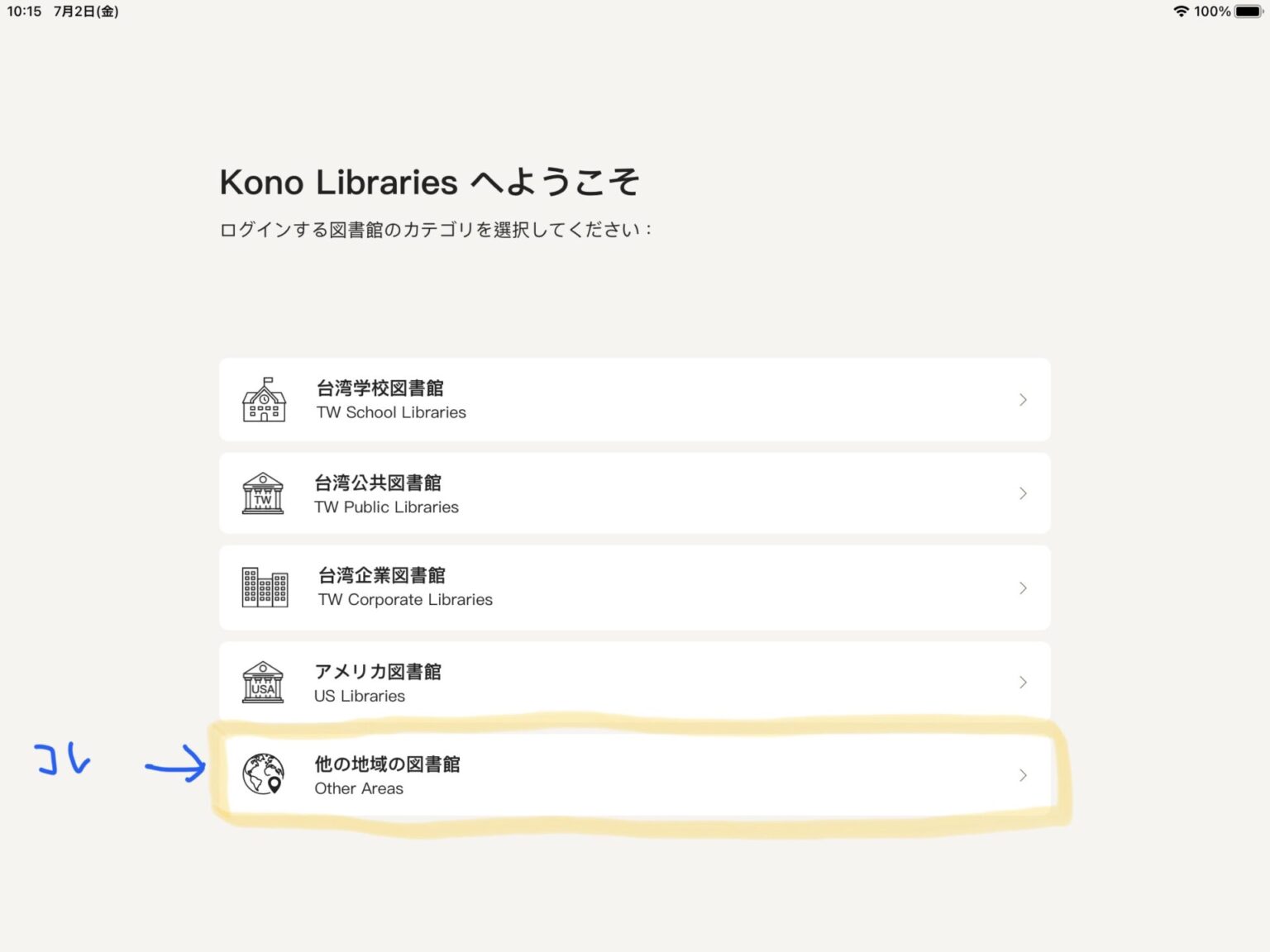The height and width of the screenshot is (952, 1270).
Task: Select the globe icon for Other Areas
Action: click(x=263, y=775)
